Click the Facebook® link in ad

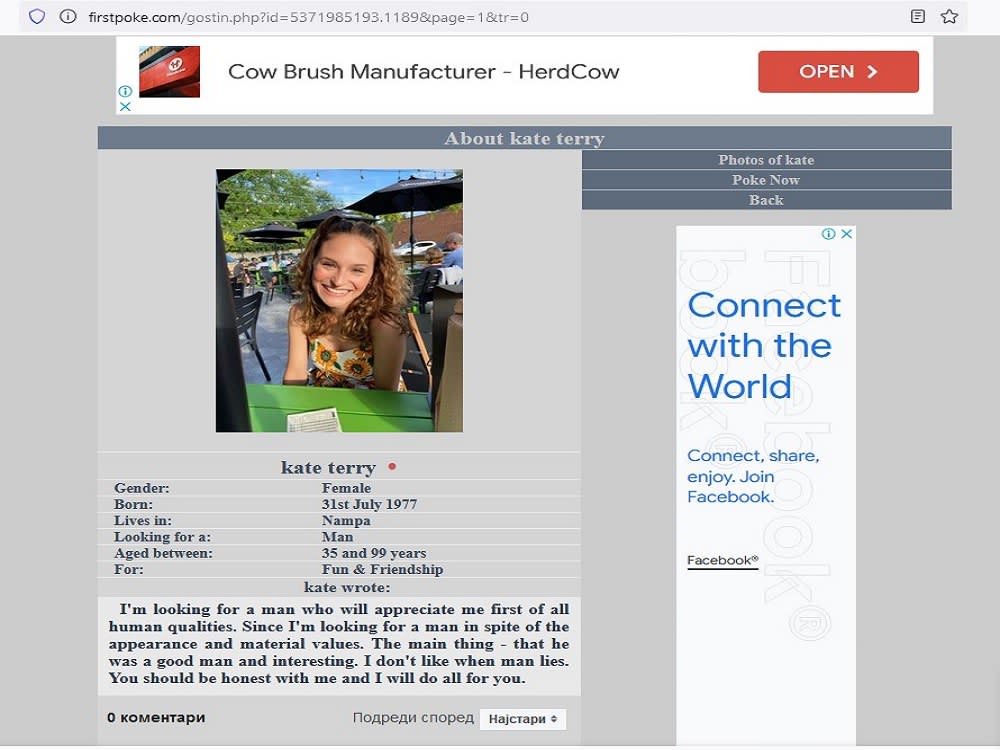pyautogui.click(x=723, y=561)
